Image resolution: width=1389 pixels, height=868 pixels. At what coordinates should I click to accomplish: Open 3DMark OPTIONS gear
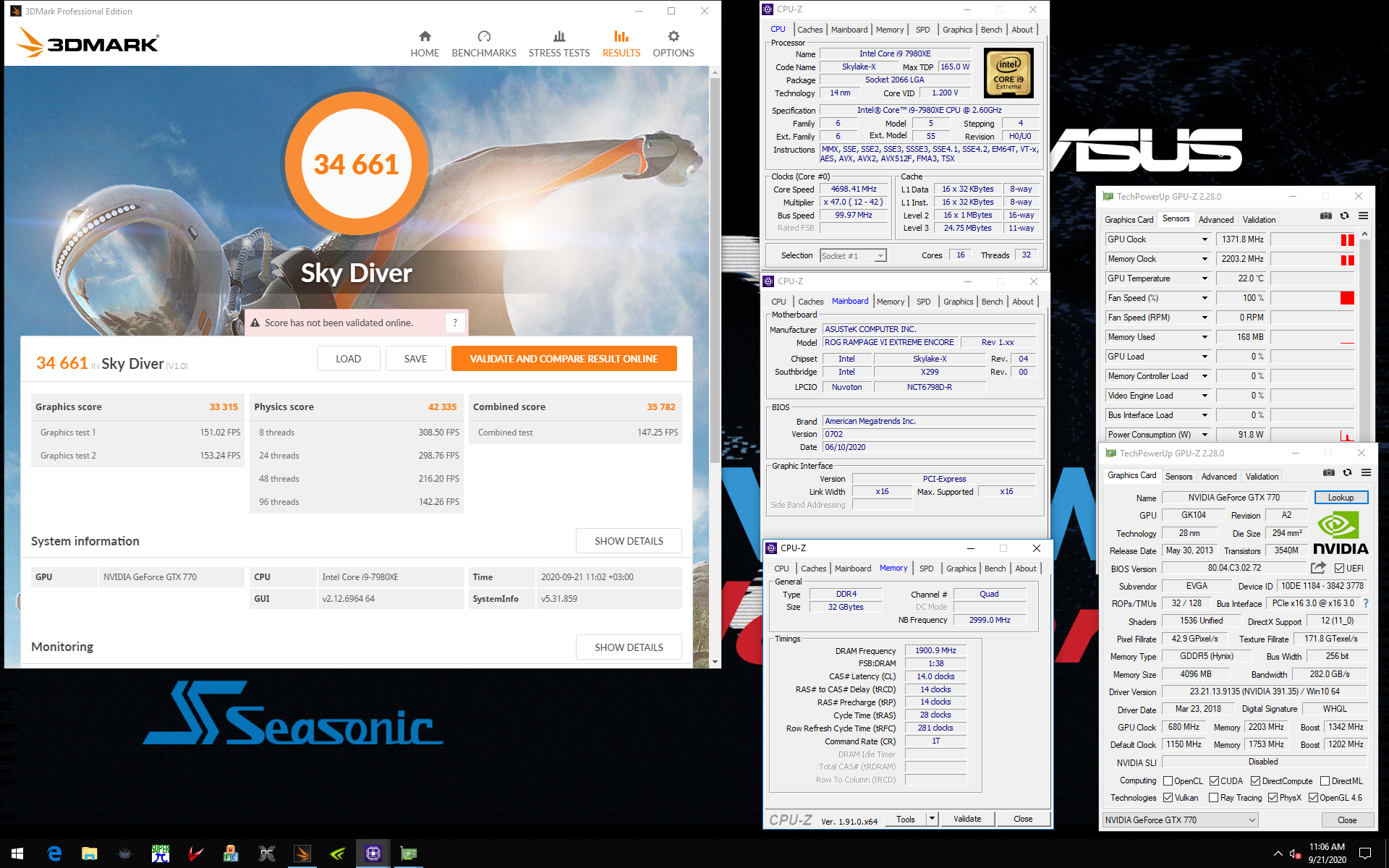(x=674, y=44)
